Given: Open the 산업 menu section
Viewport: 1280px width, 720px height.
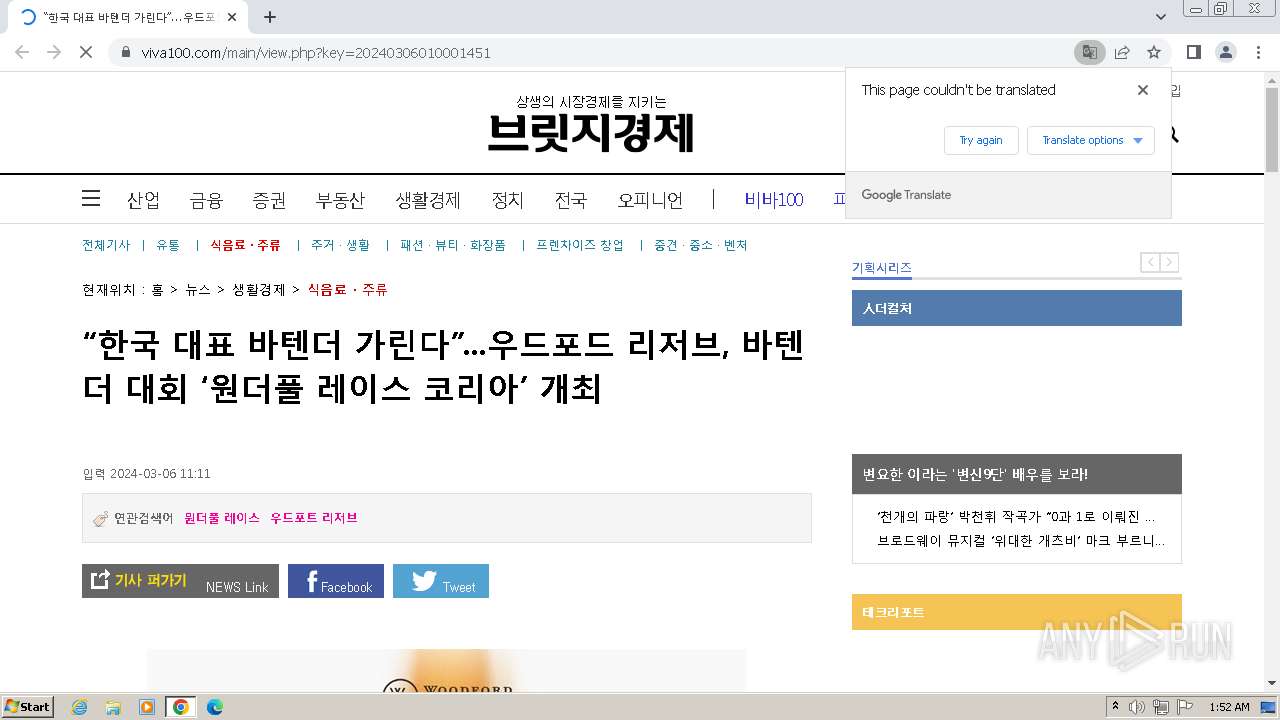Looking at the screenshot, I should tap(143, 200).
